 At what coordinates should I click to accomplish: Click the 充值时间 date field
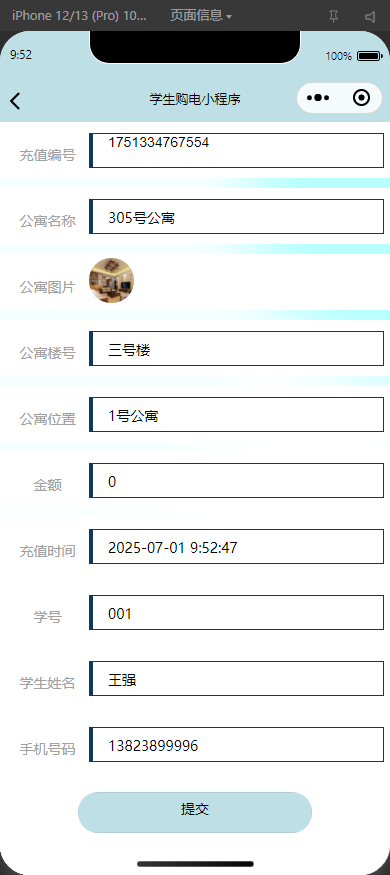point(237,546)
